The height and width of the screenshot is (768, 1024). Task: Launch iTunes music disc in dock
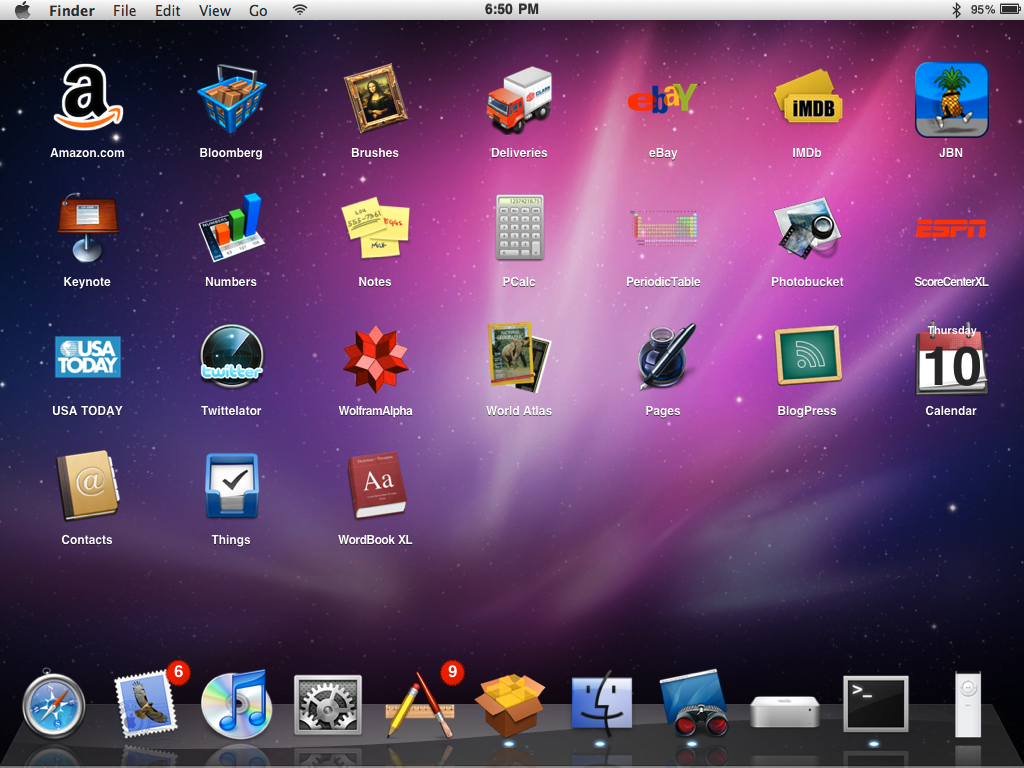tap(235, 705)
